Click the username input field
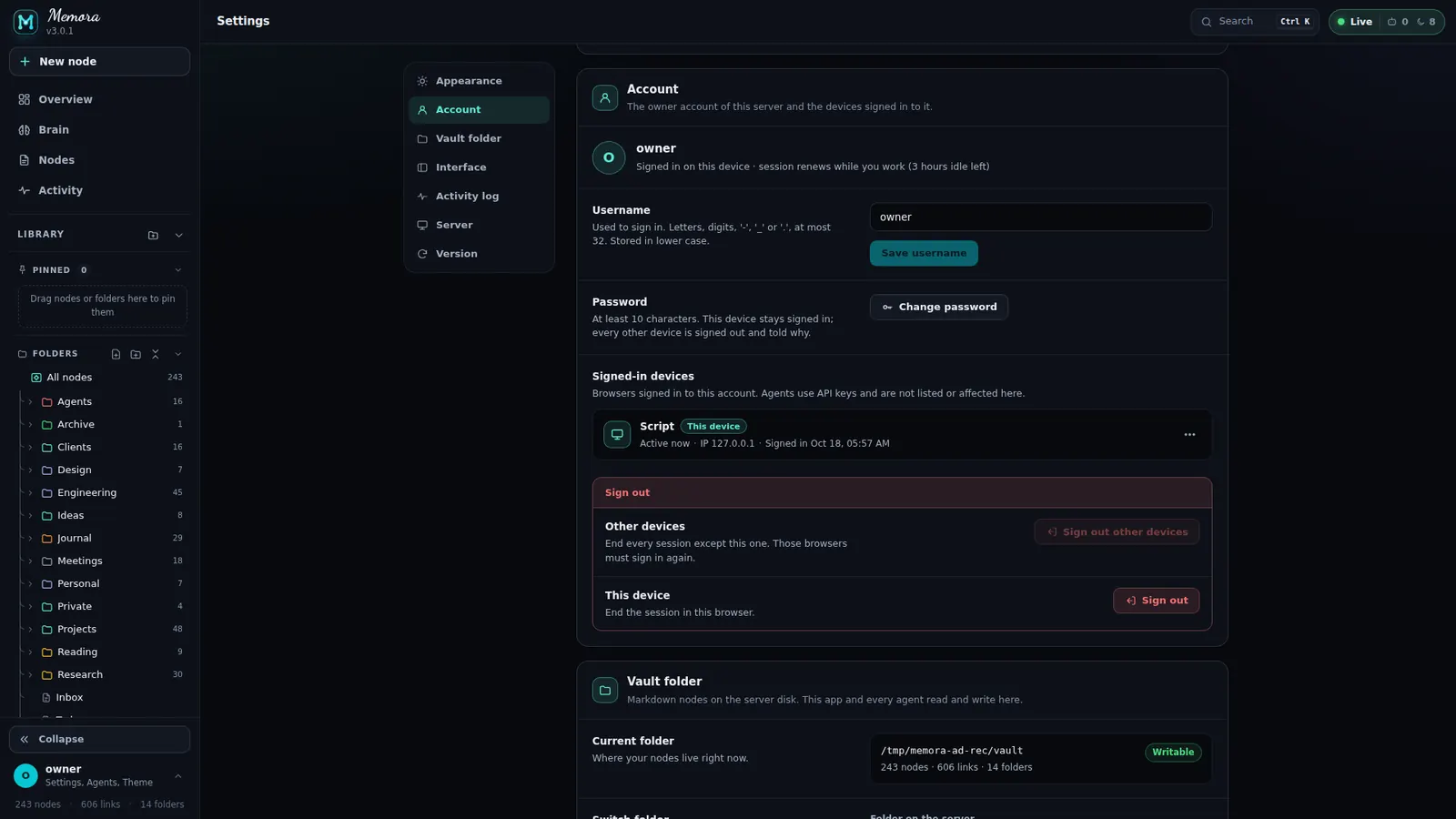This screenshot has width=1456, height=819. [1040, 217]
